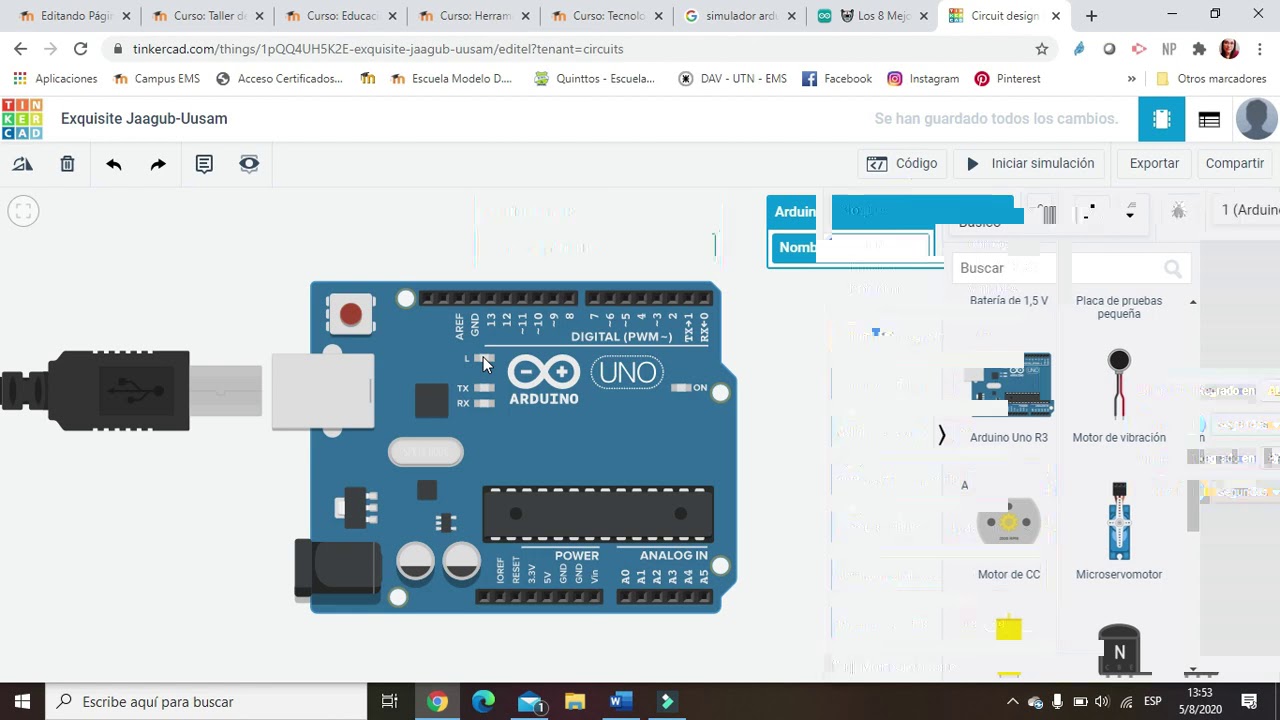This screenshot has width=1280, height=720.
Task: Switch to component list view
Action: point(1209,119)
